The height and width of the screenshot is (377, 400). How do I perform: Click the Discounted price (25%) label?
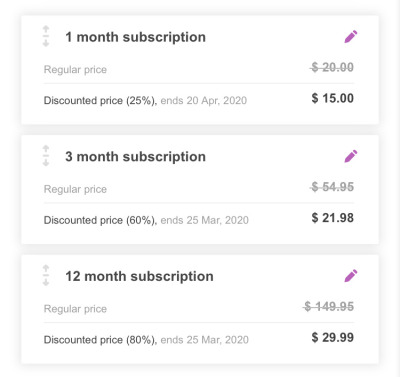pos(100,101)
